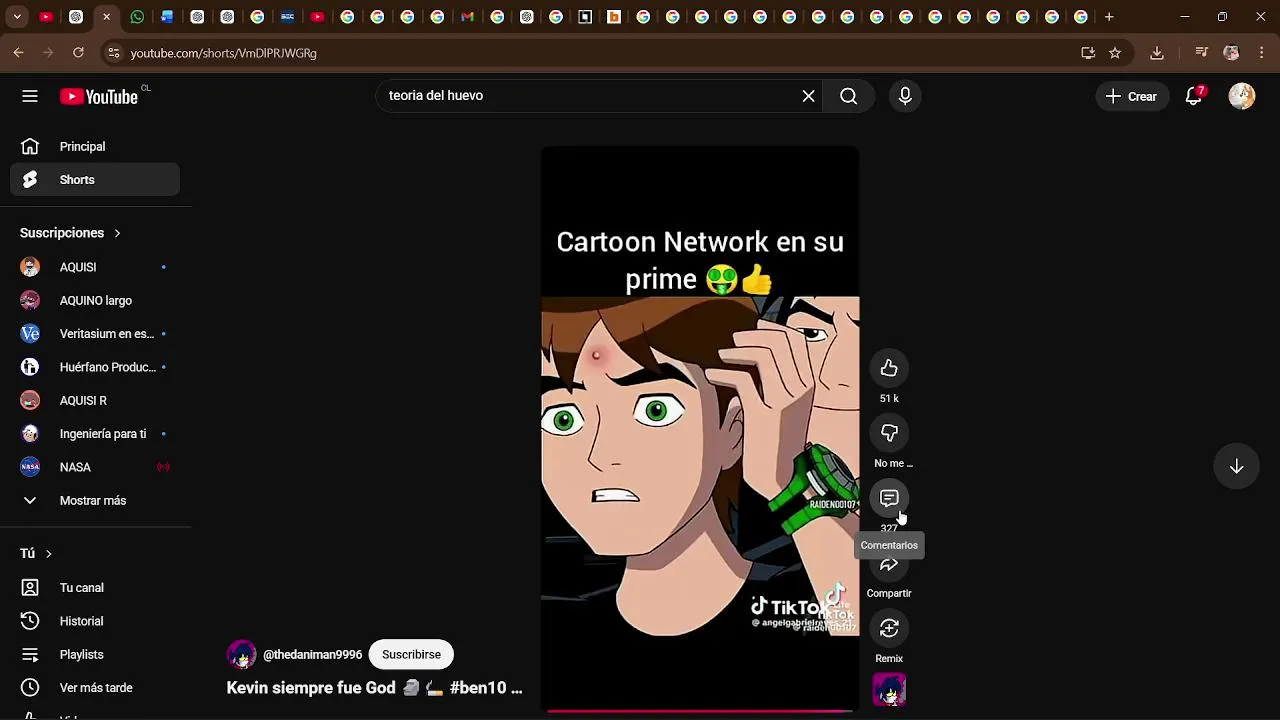Open media controls icon in toolbar
This screenshot has width=1280, height=720.
[1202, 53]
